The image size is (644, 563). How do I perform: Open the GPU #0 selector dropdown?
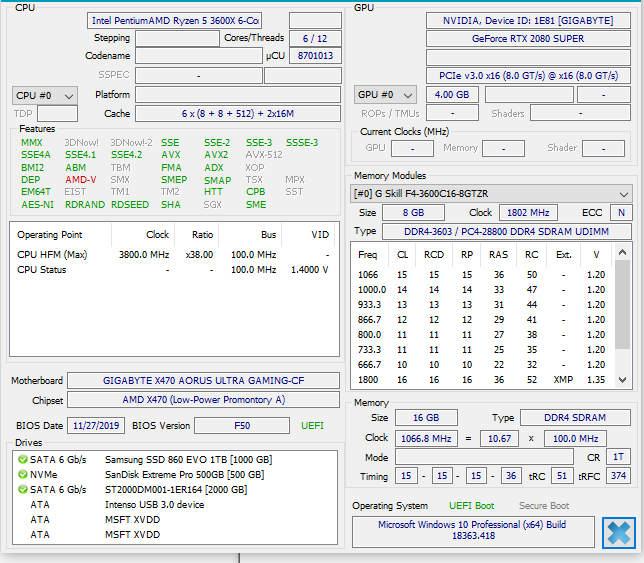(385, 95)
